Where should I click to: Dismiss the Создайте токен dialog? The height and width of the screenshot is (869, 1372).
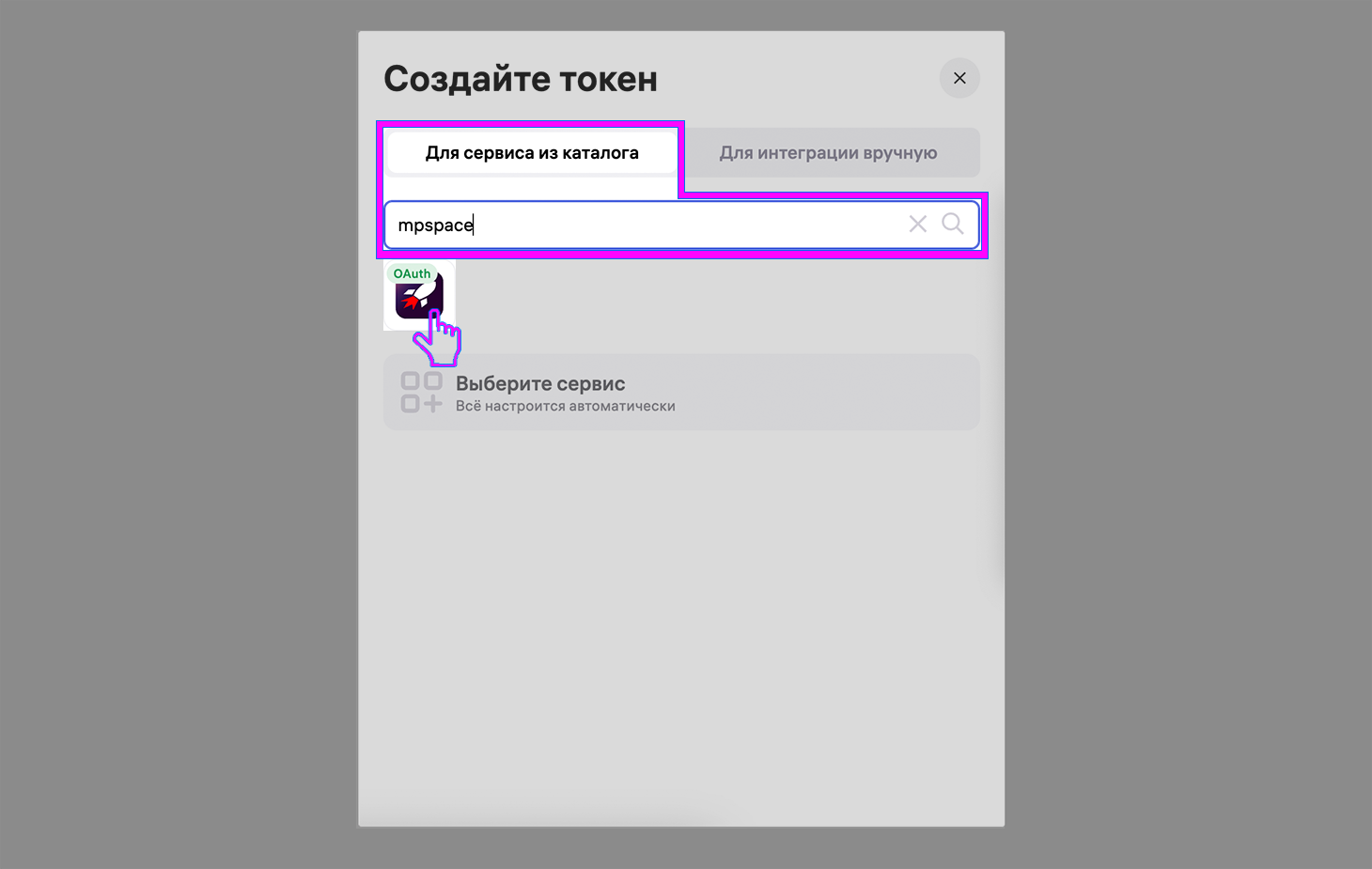[x=959, y=78]
